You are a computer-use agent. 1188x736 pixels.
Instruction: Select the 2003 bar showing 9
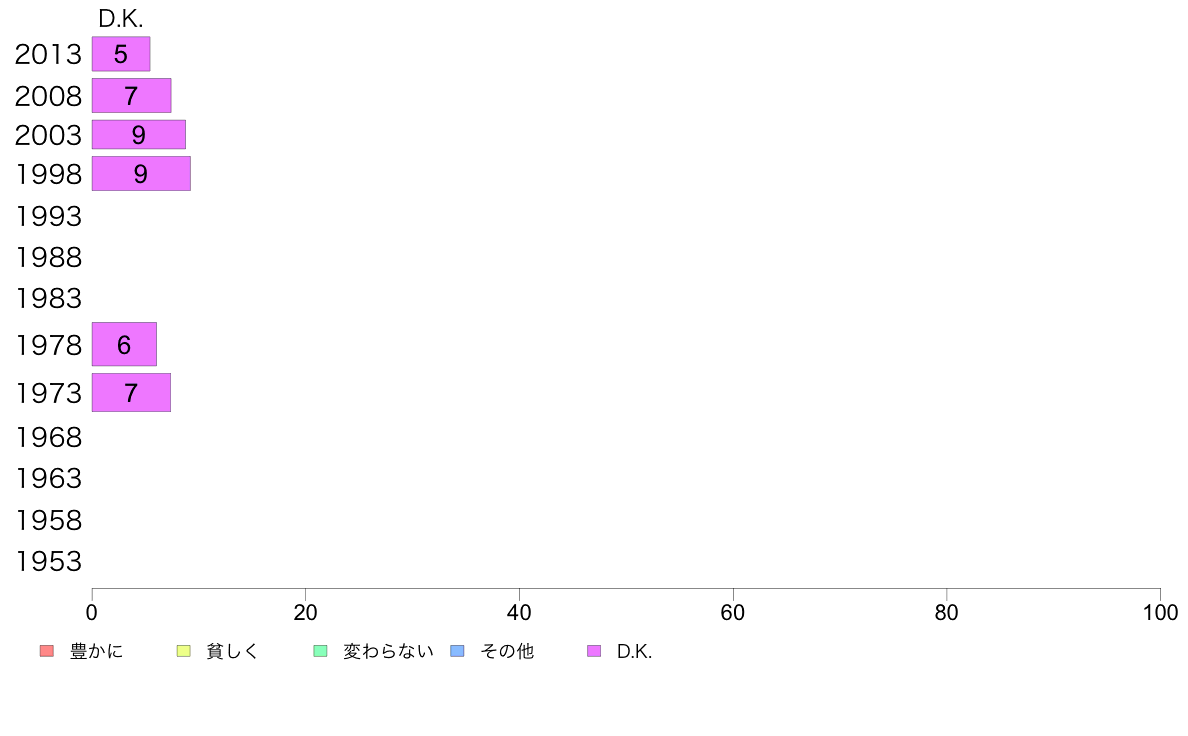139,135
